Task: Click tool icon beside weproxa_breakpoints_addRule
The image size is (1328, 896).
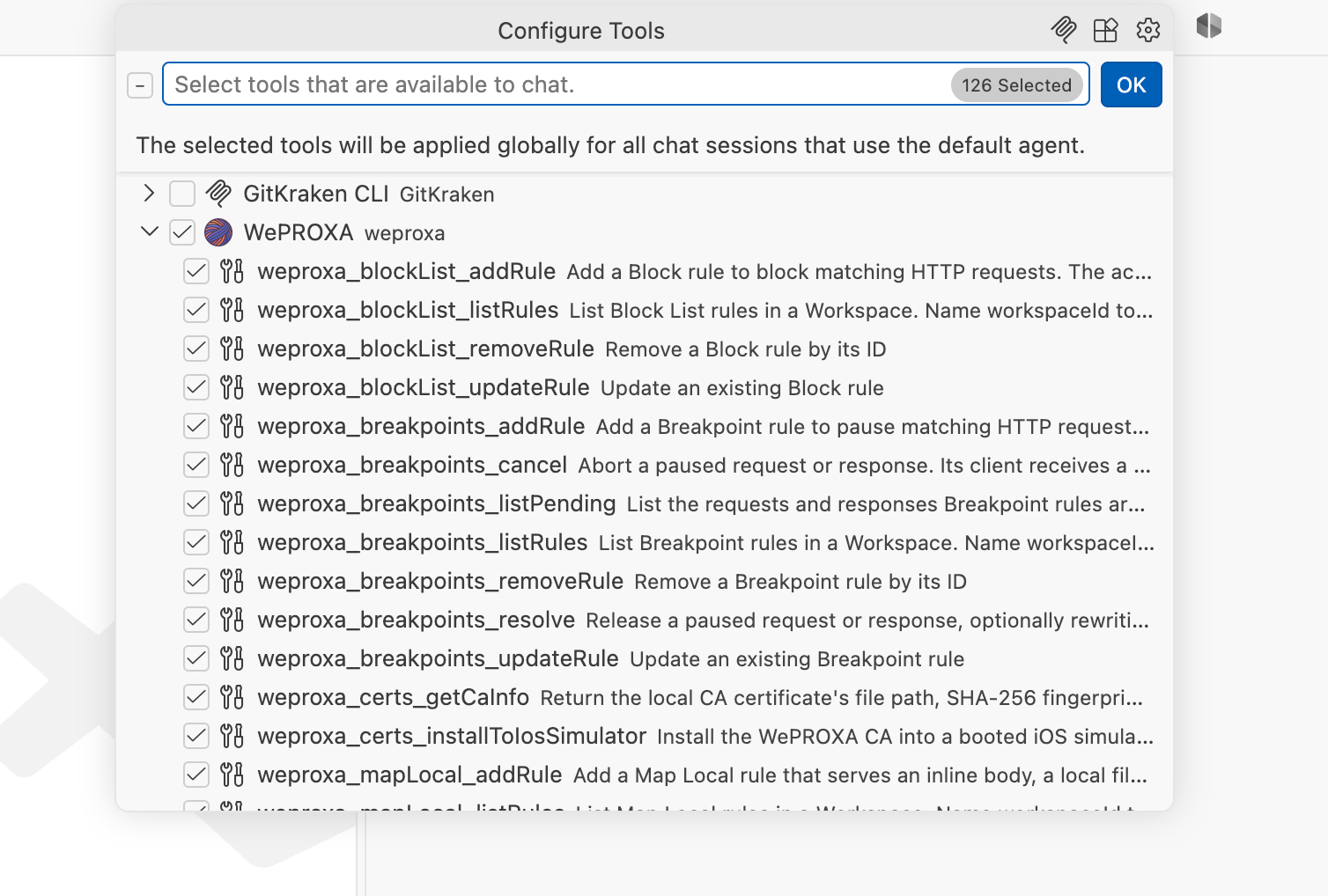Action: pos(232,426)
